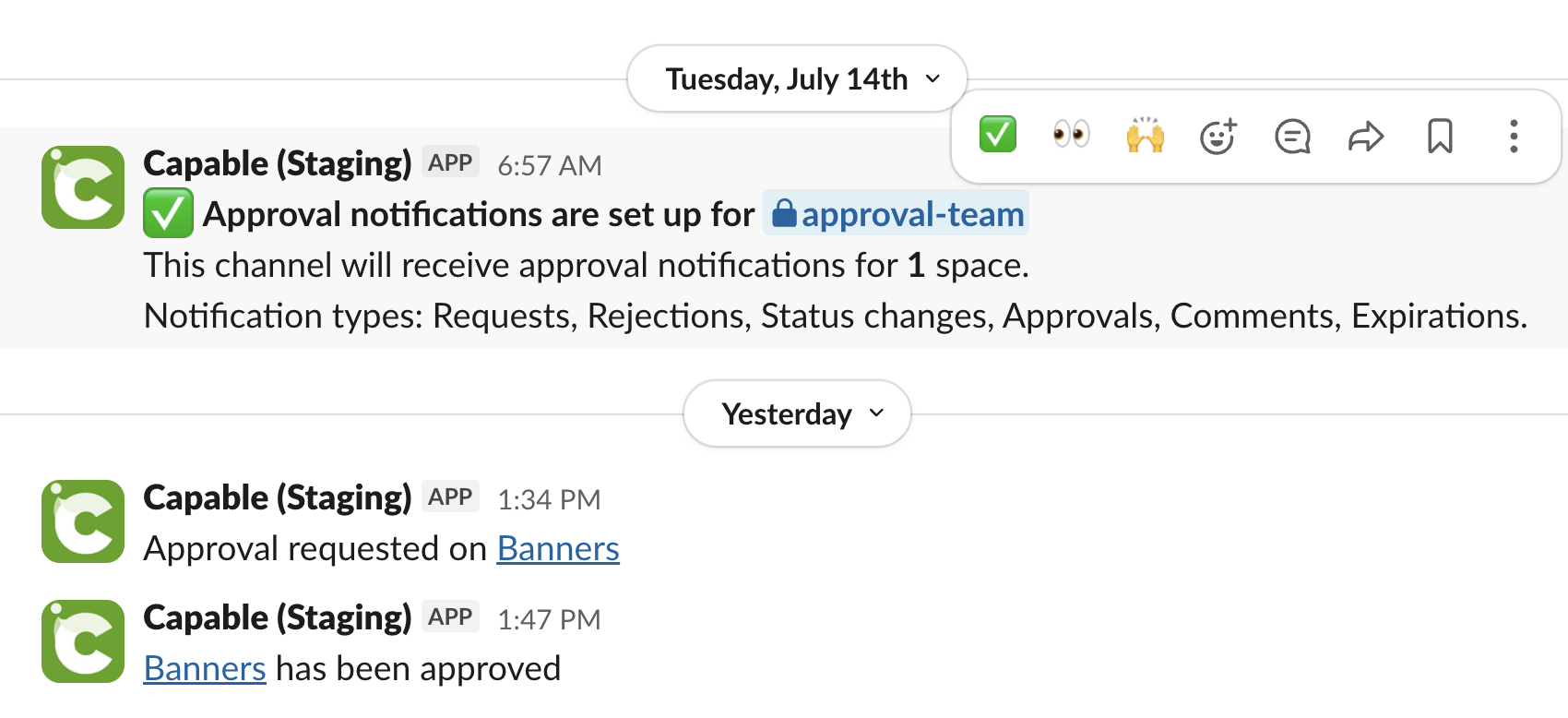Bookmark the message for later
Image resolution: width=1568 pixels, height=718 pixels.
tap(1440, 137)
